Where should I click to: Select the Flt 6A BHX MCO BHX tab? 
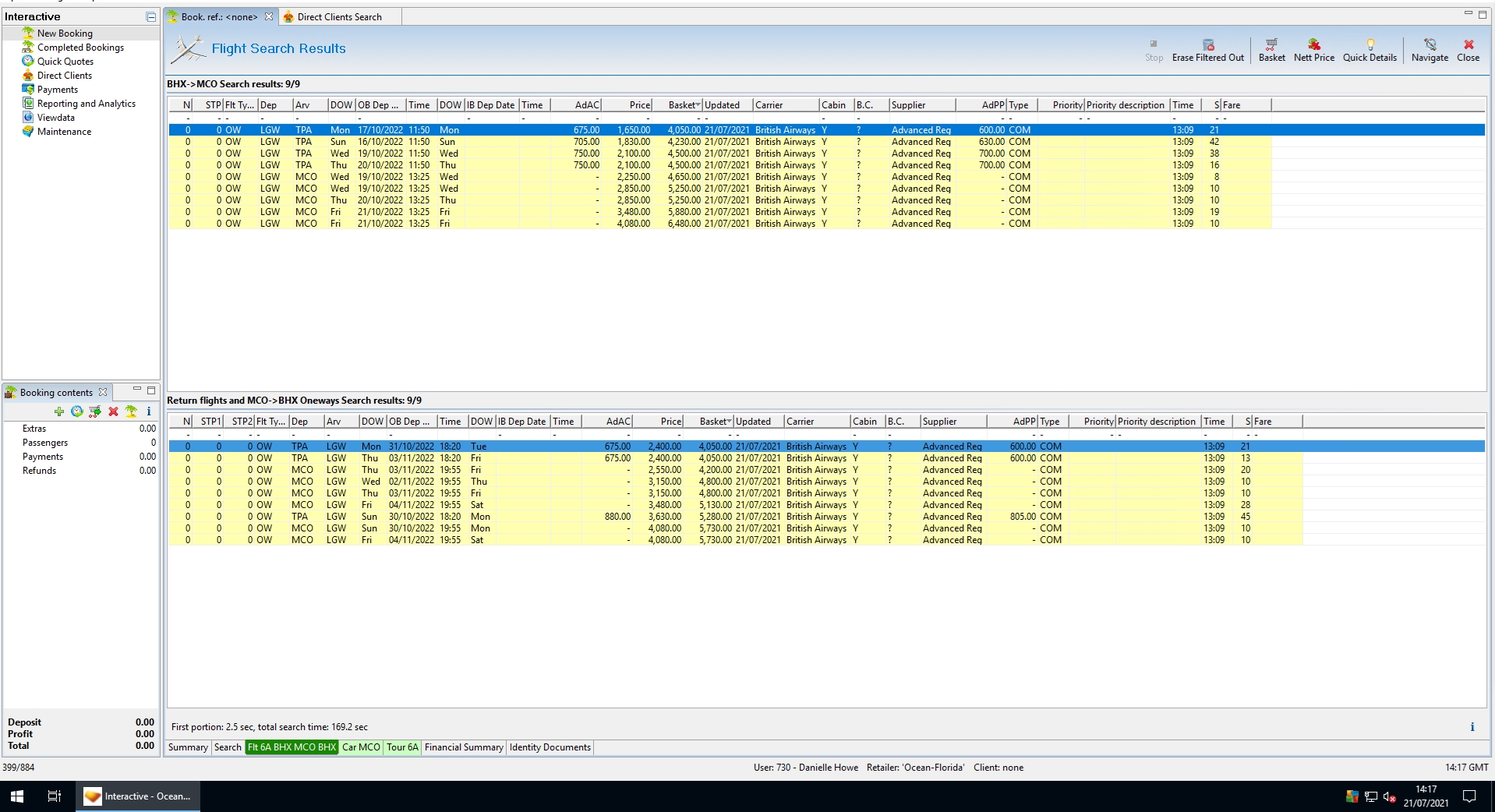click(x=292, y=747)
